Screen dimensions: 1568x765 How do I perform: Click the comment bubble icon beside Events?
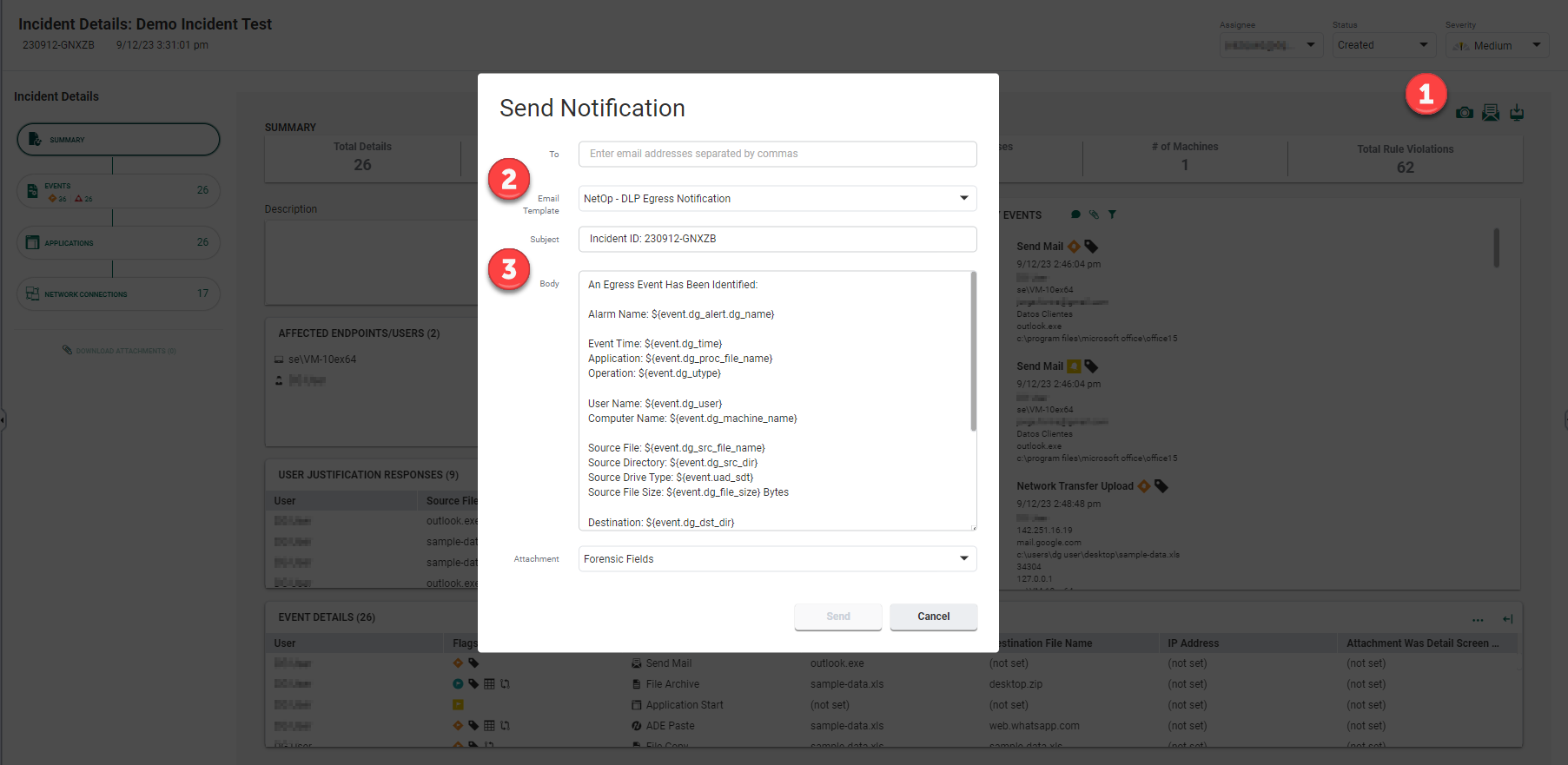click(x=1075, y=214)
